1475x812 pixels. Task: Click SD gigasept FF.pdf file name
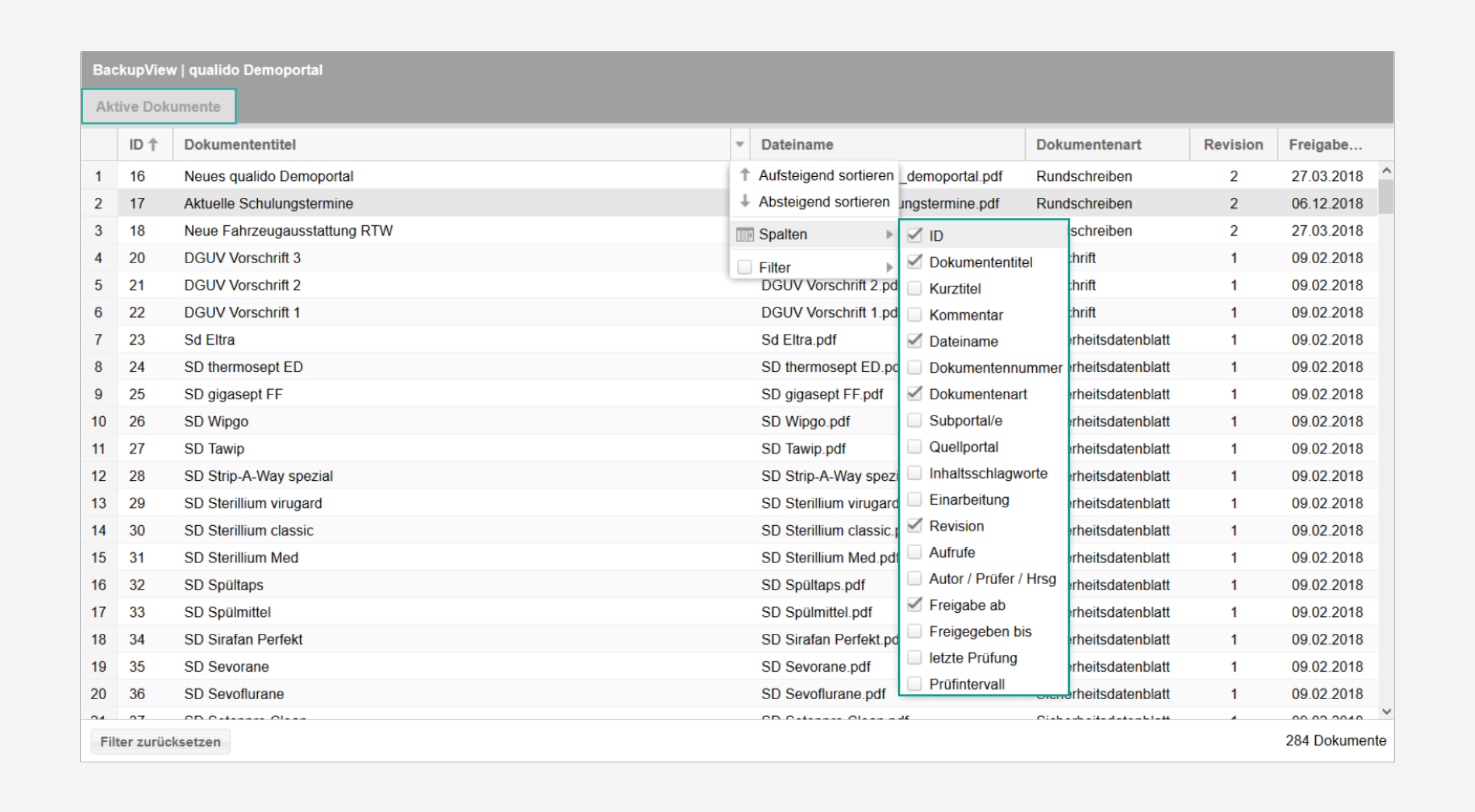click(x=822, y=394)
